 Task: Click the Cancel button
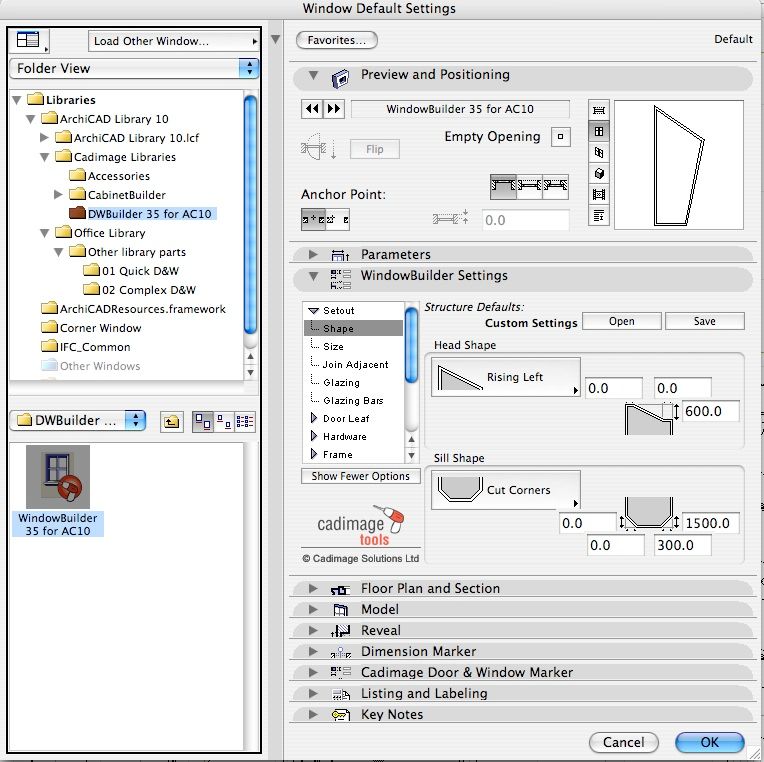[624, 742]
